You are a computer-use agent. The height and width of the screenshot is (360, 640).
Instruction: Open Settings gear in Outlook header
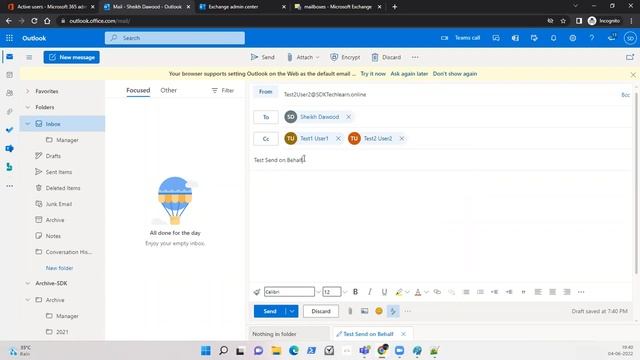pos(573,38)
